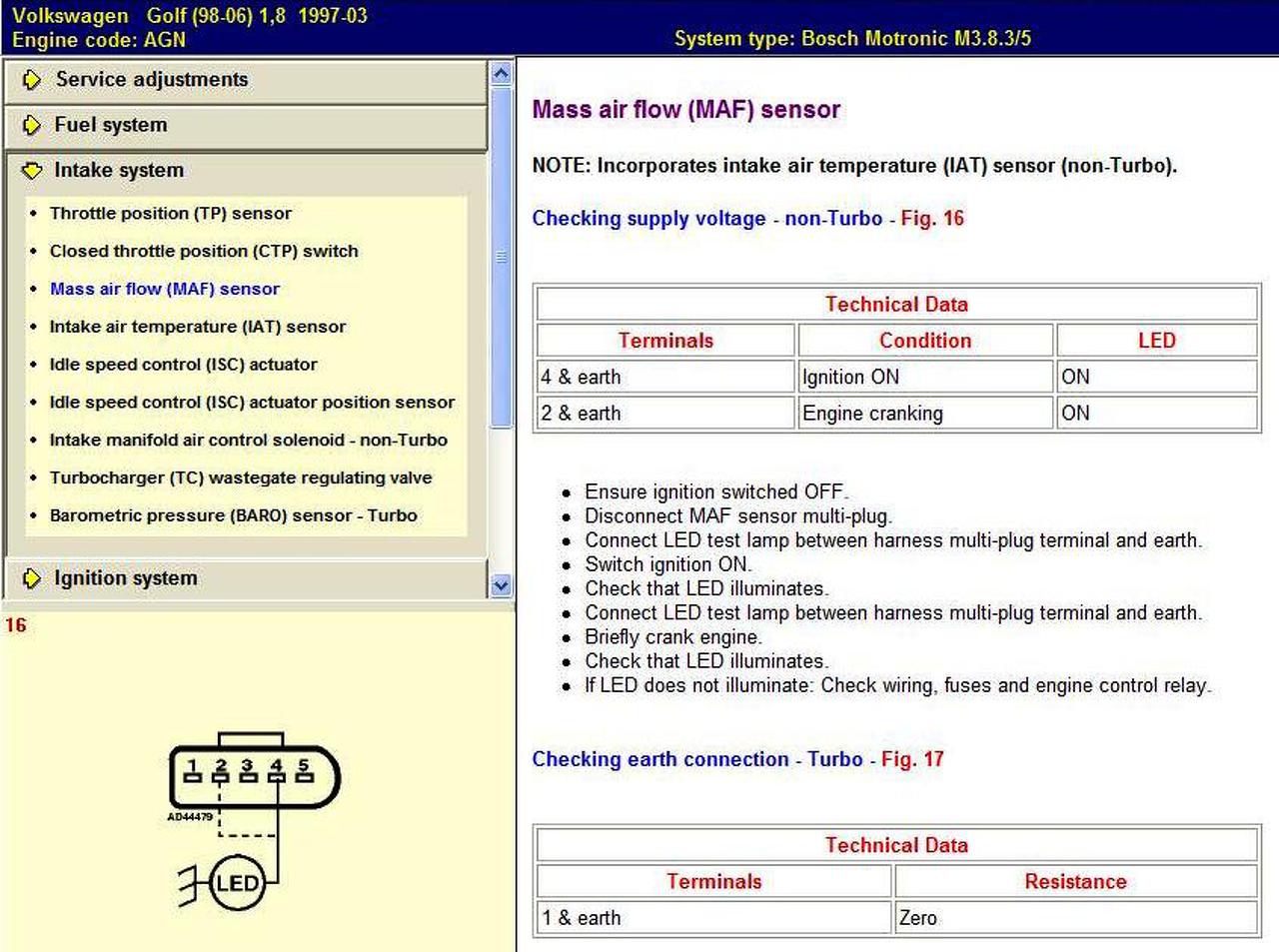Select Throttle position (TP) sensor
Screen dimensions: 1279x952
(x=171, y=214)
